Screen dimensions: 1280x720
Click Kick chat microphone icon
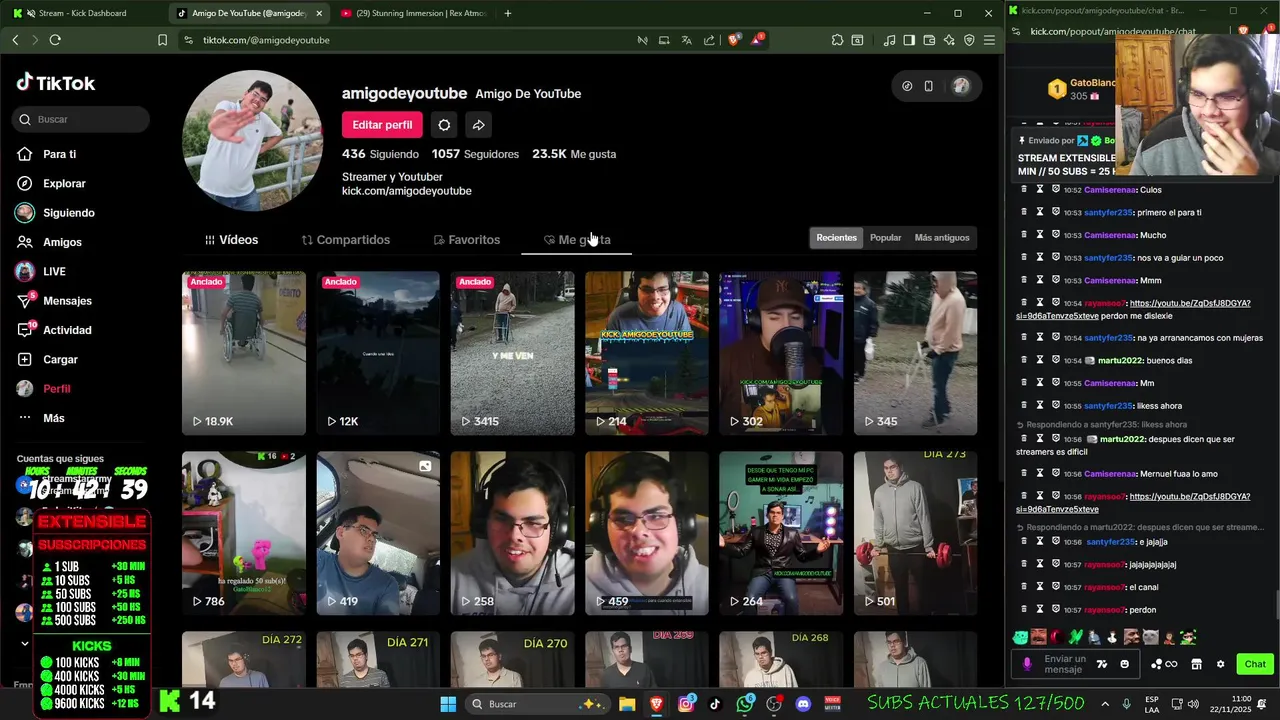point(1026,664)
